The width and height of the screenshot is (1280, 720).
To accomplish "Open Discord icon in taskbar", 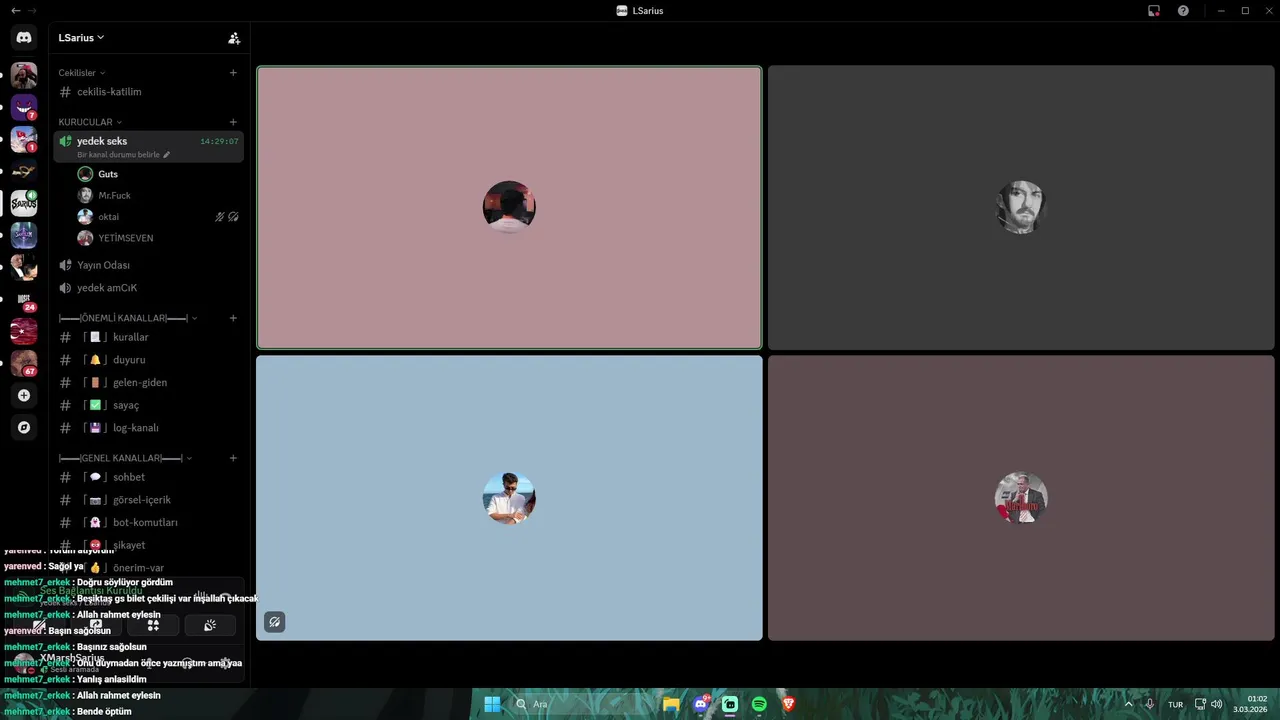I will click(x=701, y=704).
